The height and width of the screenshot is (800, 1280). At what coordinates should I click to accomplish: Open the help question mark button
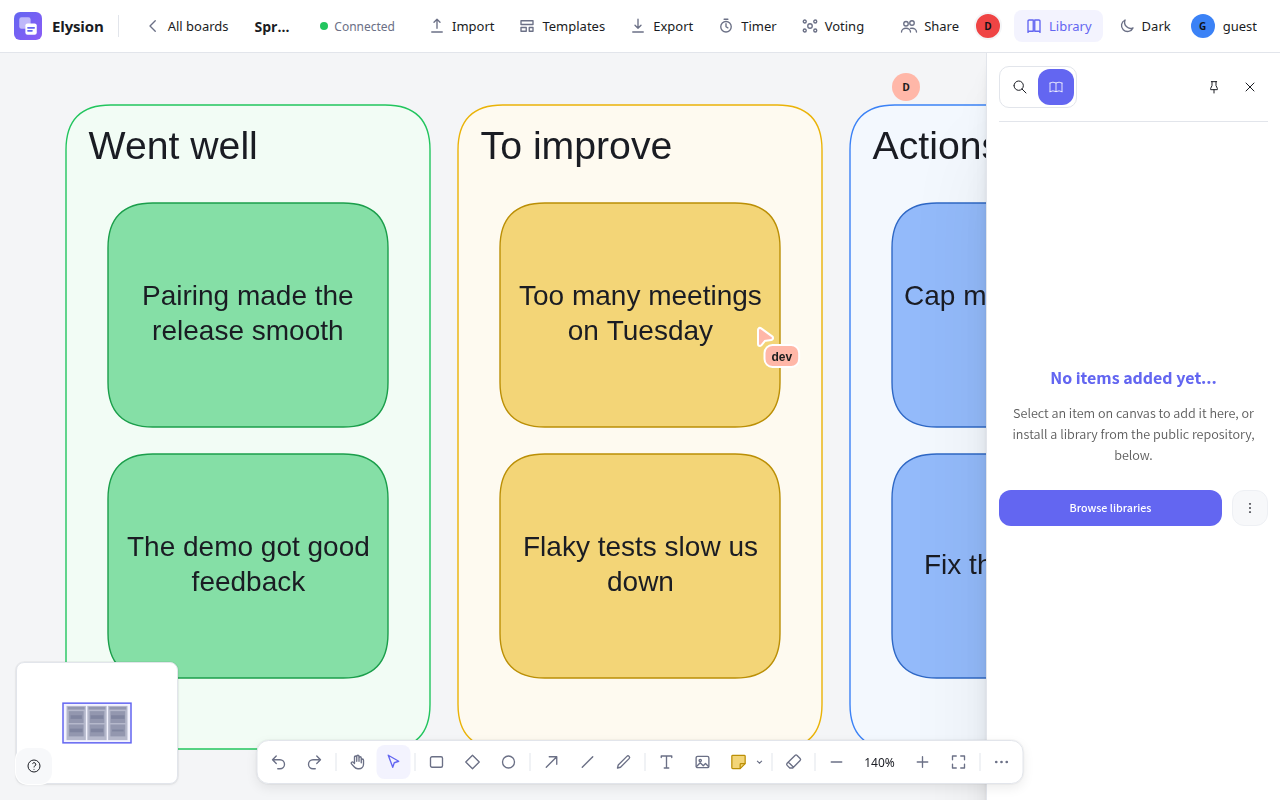(34, 766)
